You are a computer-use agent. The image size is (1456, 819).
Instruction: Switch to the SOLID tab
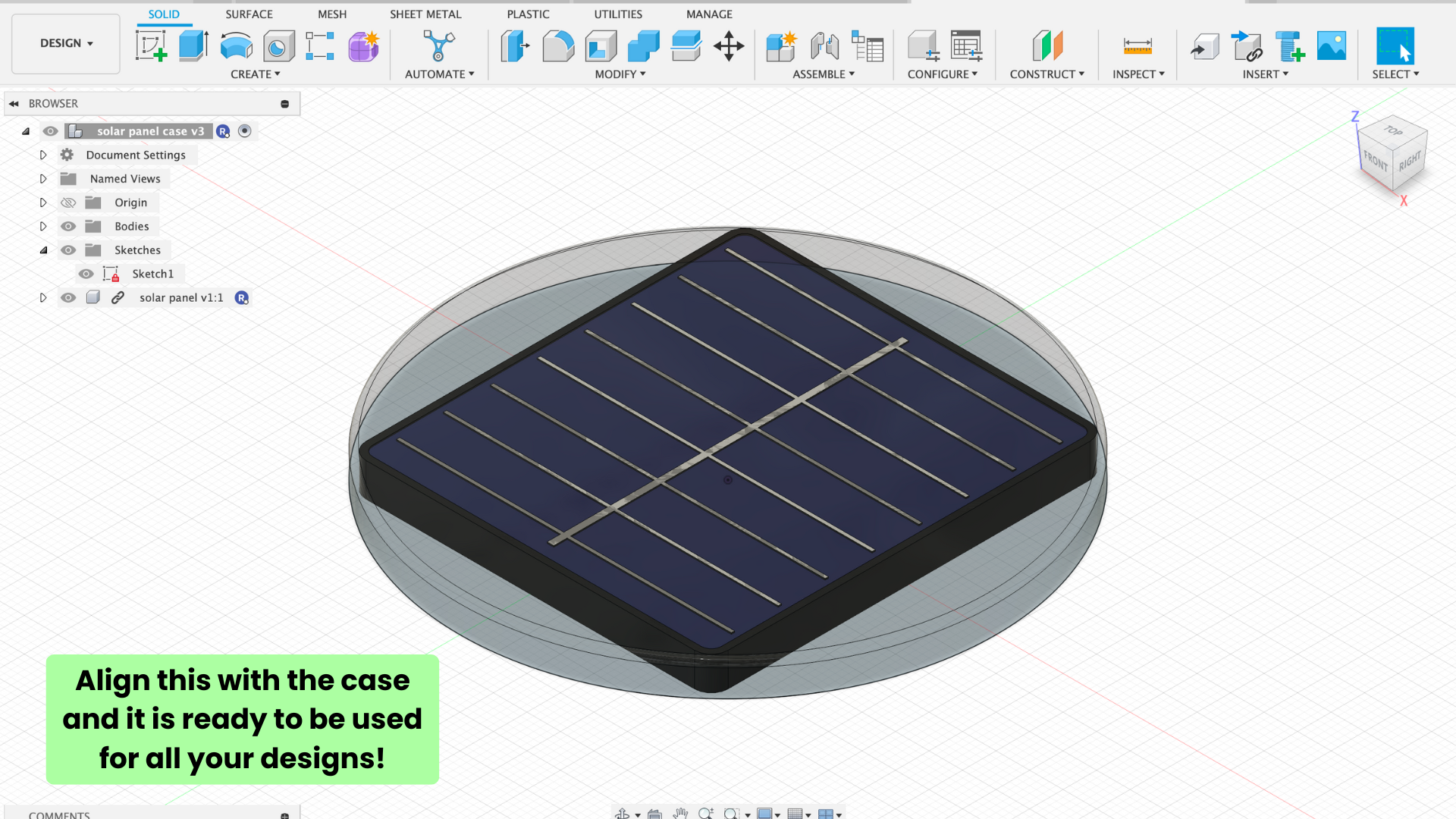tap(164, 14)
